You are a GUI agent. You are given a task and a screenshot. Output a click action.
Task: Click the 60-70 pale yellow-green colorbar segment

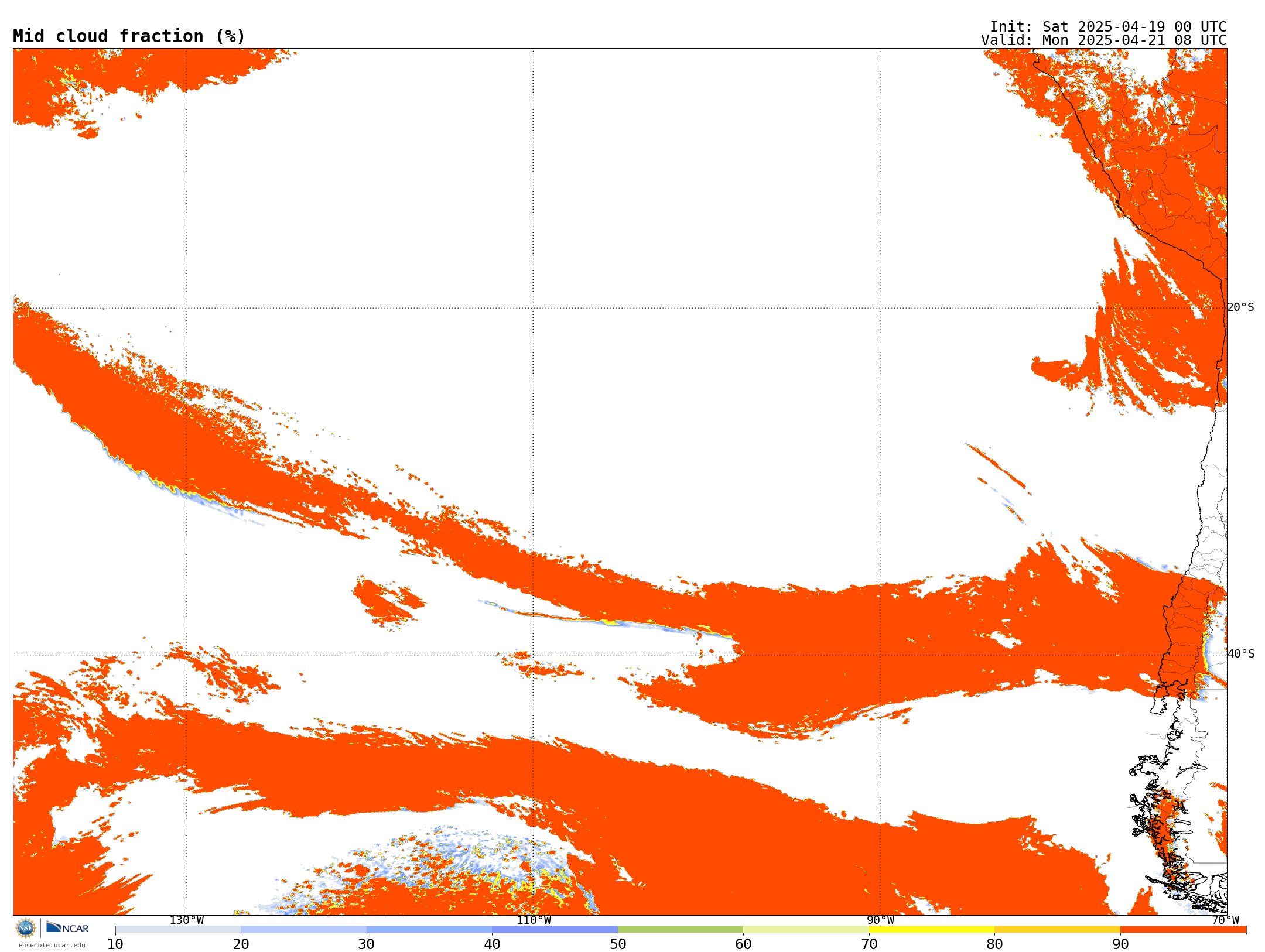pos(806,930)
